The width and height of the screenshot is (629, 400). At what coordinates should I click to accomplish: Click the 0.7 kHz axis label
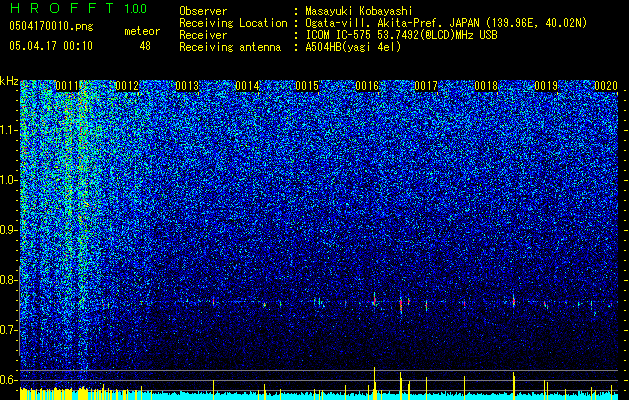coord(9,330)
